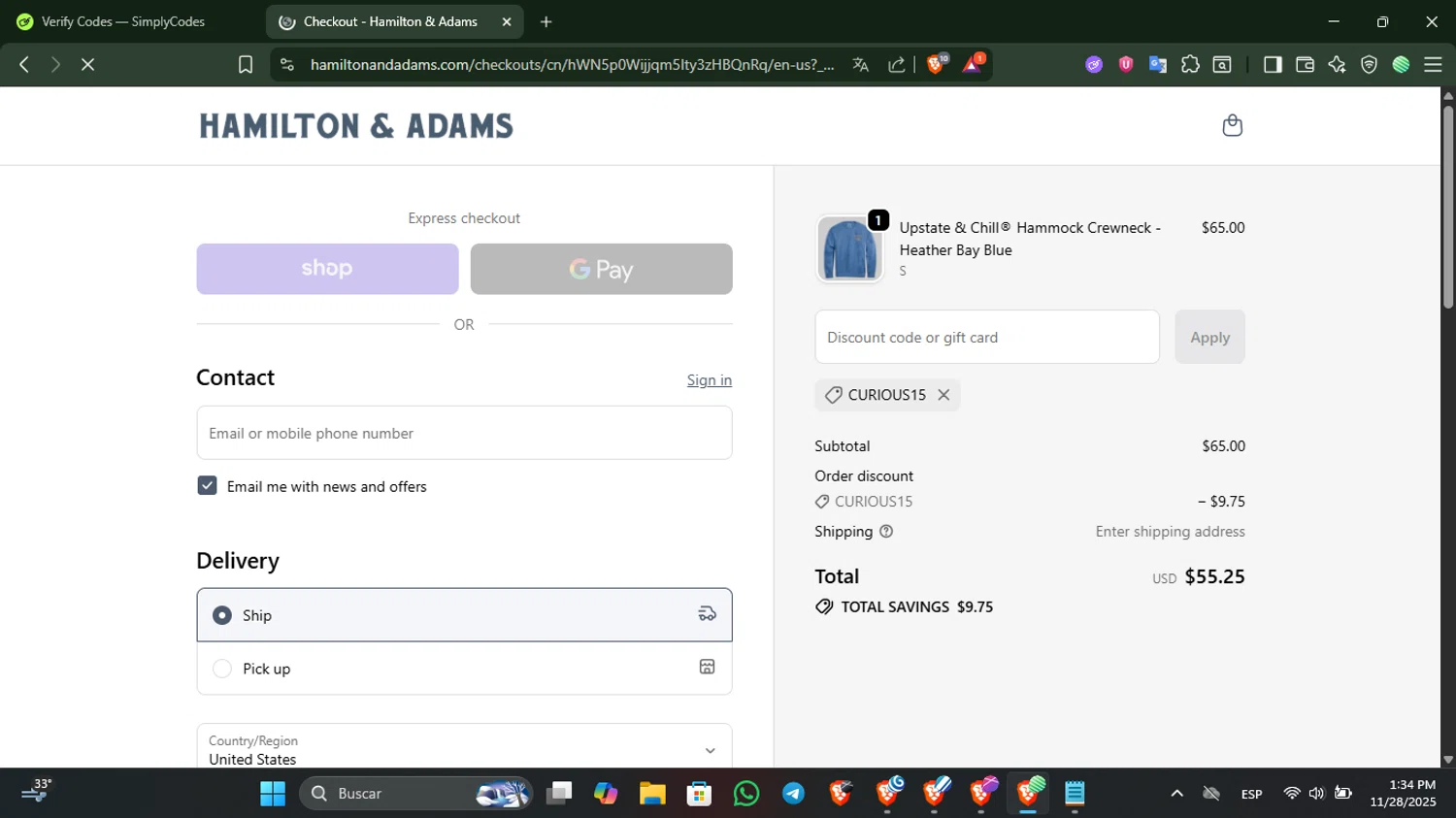Click the green striped profile icon
The width and height of the screenshot is (1456, 818).
click(x=1401, y=65)
